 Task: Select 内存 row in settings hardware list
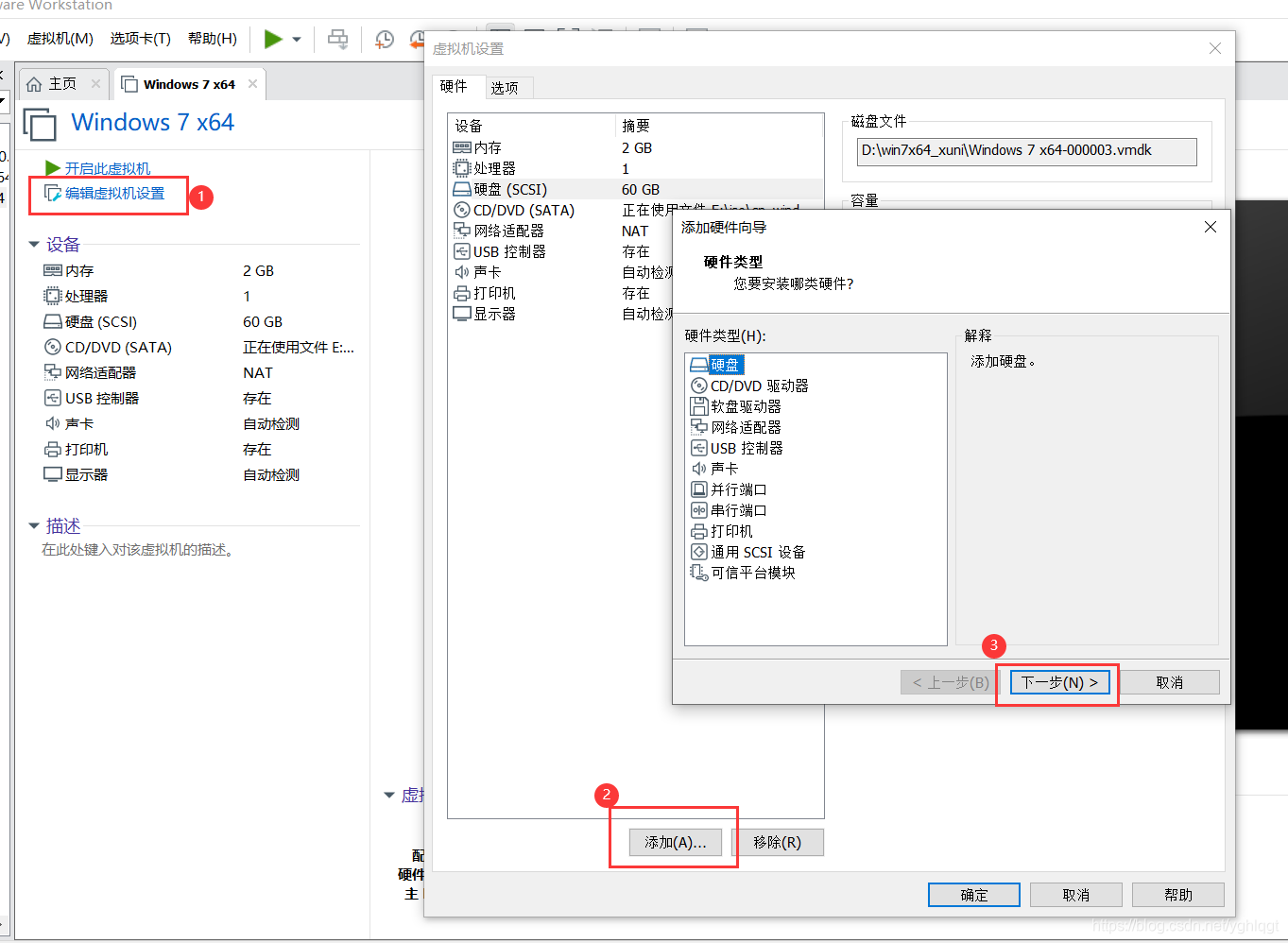point(635,147)
